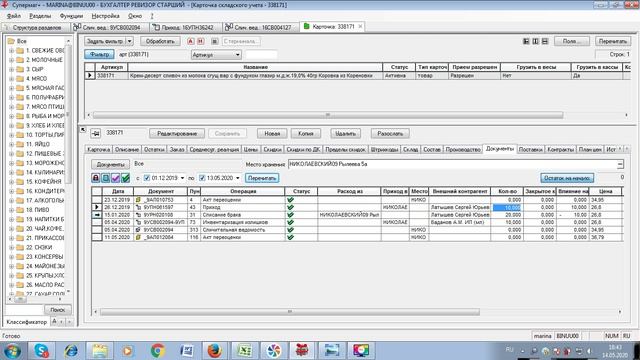
Task: Click the Разослать button
Action: pyautogui.click(x=390, y=133)
